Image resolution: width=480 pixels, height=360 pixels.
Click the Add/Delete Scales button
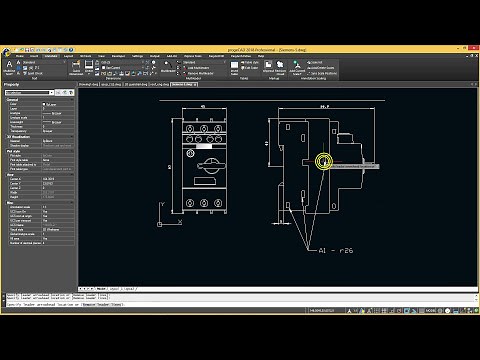(x=320, y=68)
